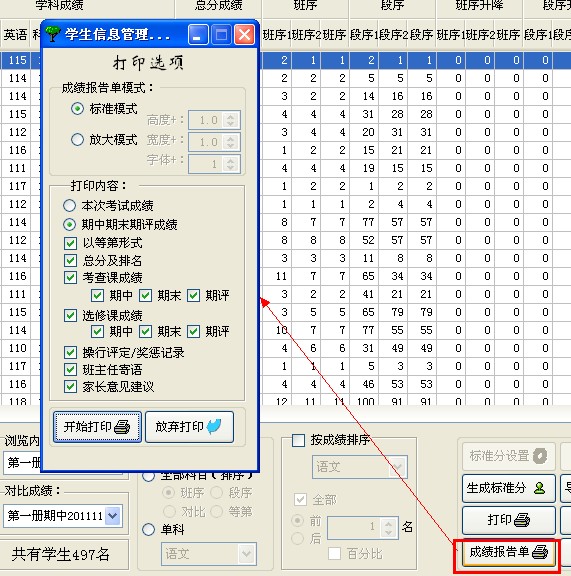Toggle the 班主任寄语 checkbox
This screenshot has height=576, width=571.
70,369
